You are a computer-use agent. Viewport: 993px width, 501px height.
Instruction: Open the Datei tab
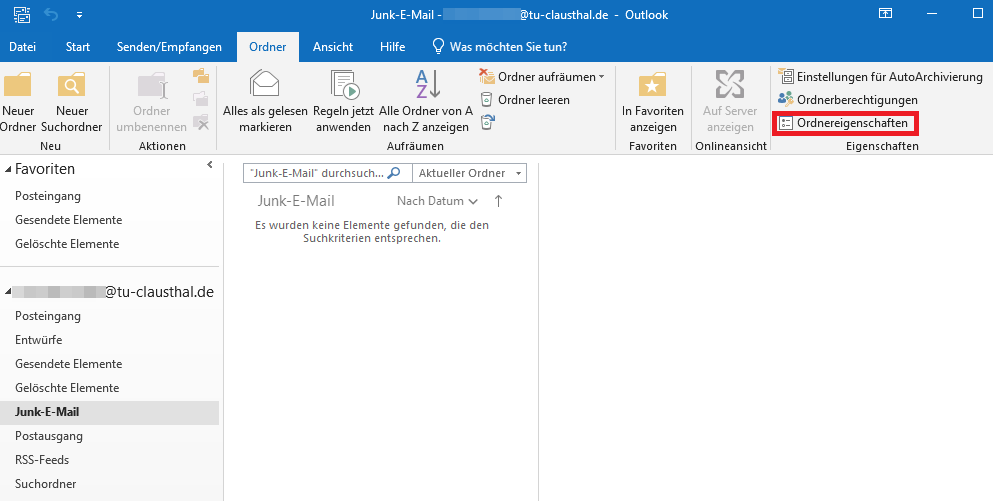22,46
